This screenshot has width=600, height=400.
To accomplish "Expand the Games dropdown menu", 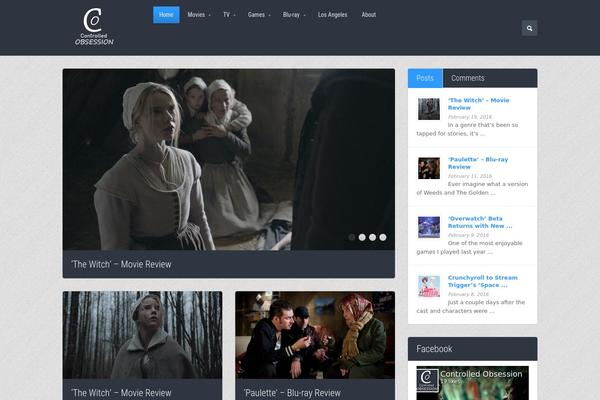I will point(259,15).
